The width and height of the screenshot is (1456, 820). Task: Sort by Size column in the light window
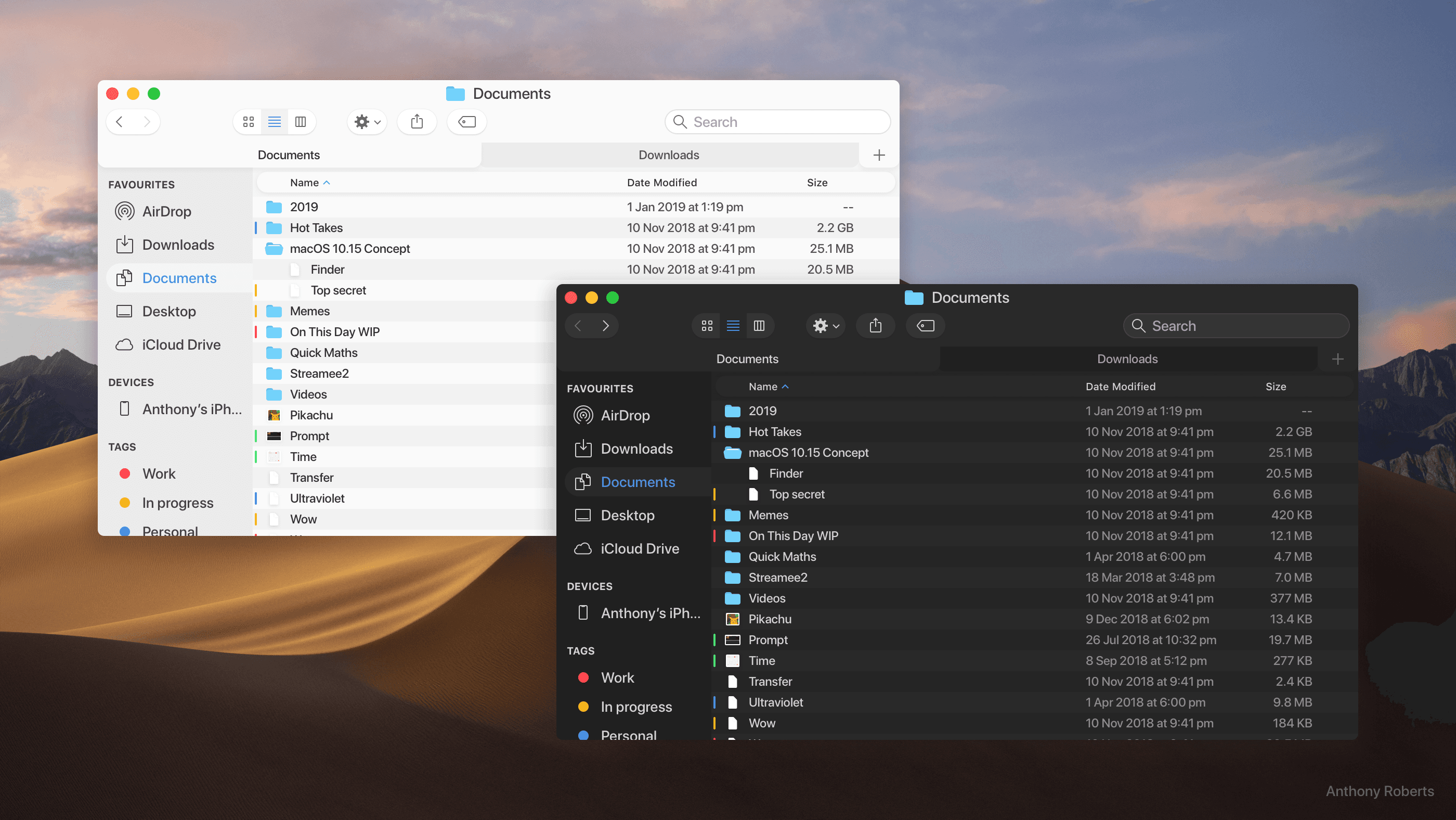pyautogui.click(x=817, y=183)
